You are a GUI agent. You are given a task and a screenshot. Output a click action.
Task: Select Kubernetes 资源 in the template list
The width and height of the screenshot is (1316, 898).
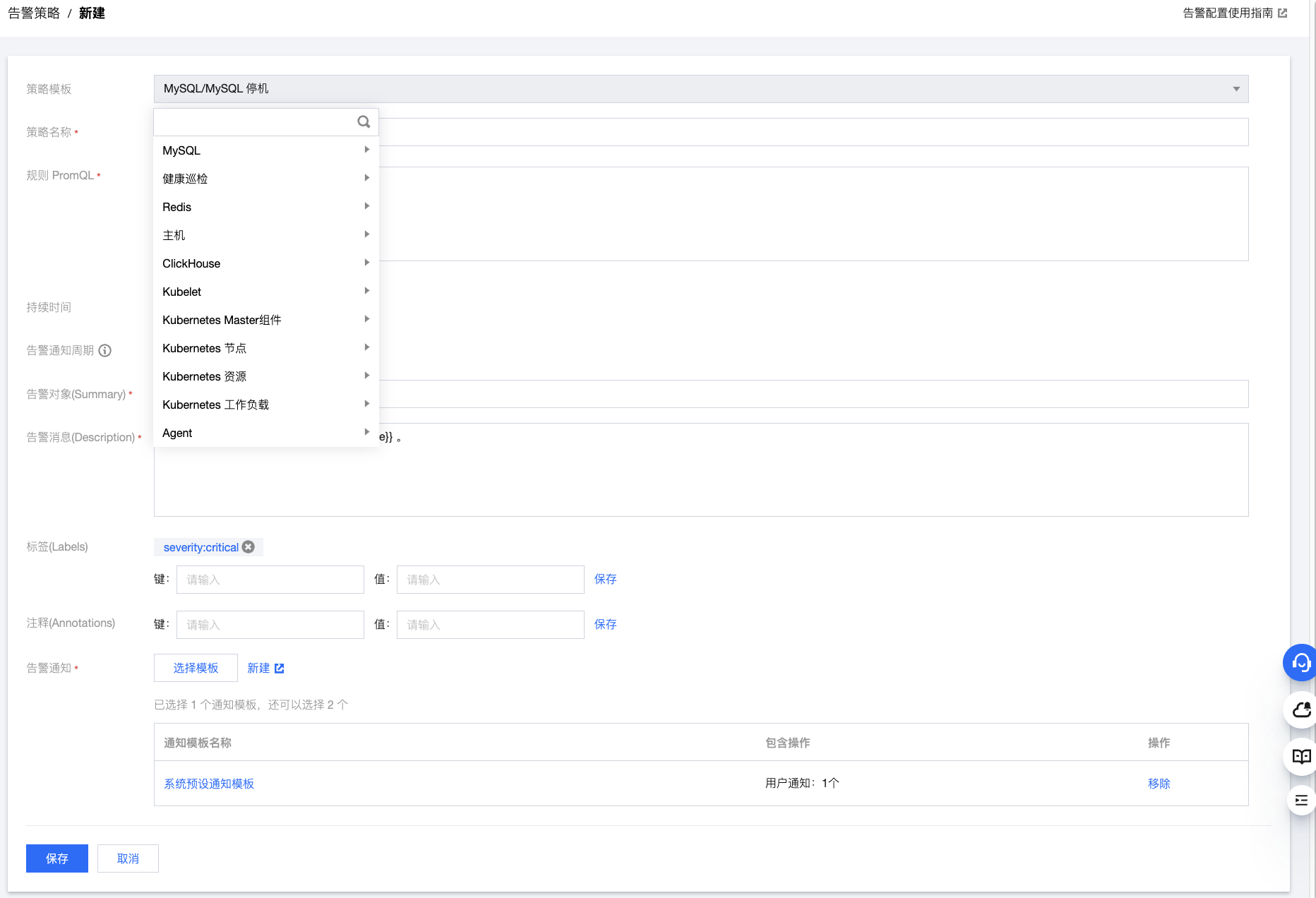tap(266, 376)
